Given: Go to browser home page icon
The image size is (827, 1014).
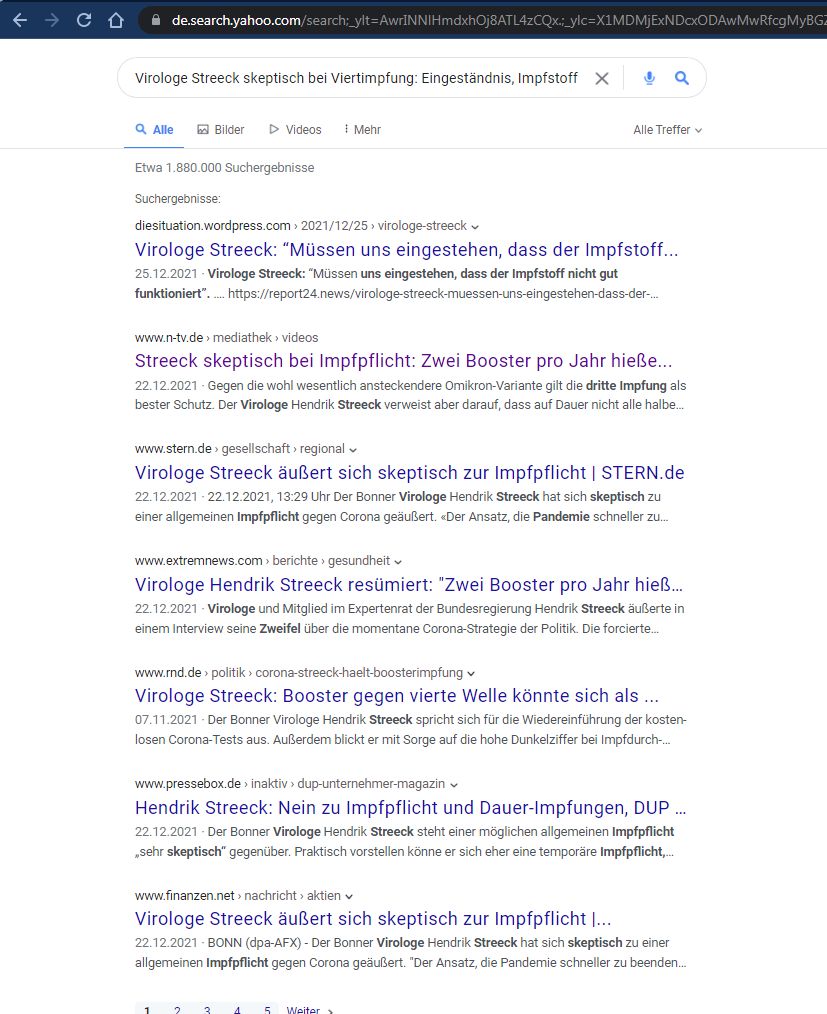Looking at the screenshot, I should coord(116,19).
